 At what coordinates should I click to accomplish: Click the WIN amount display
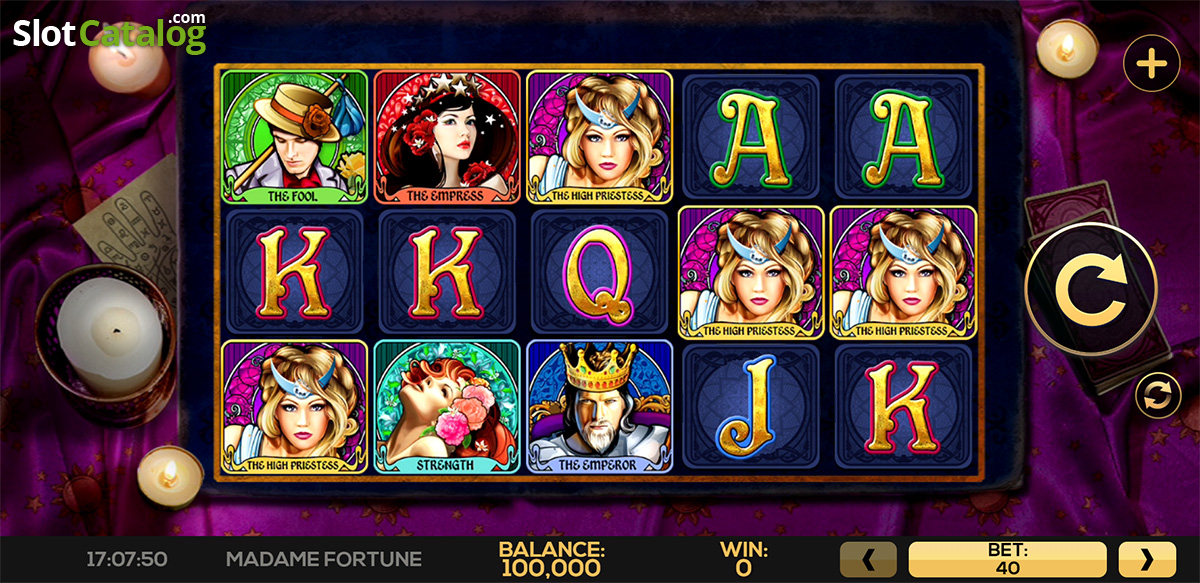[x=743, y=560]
